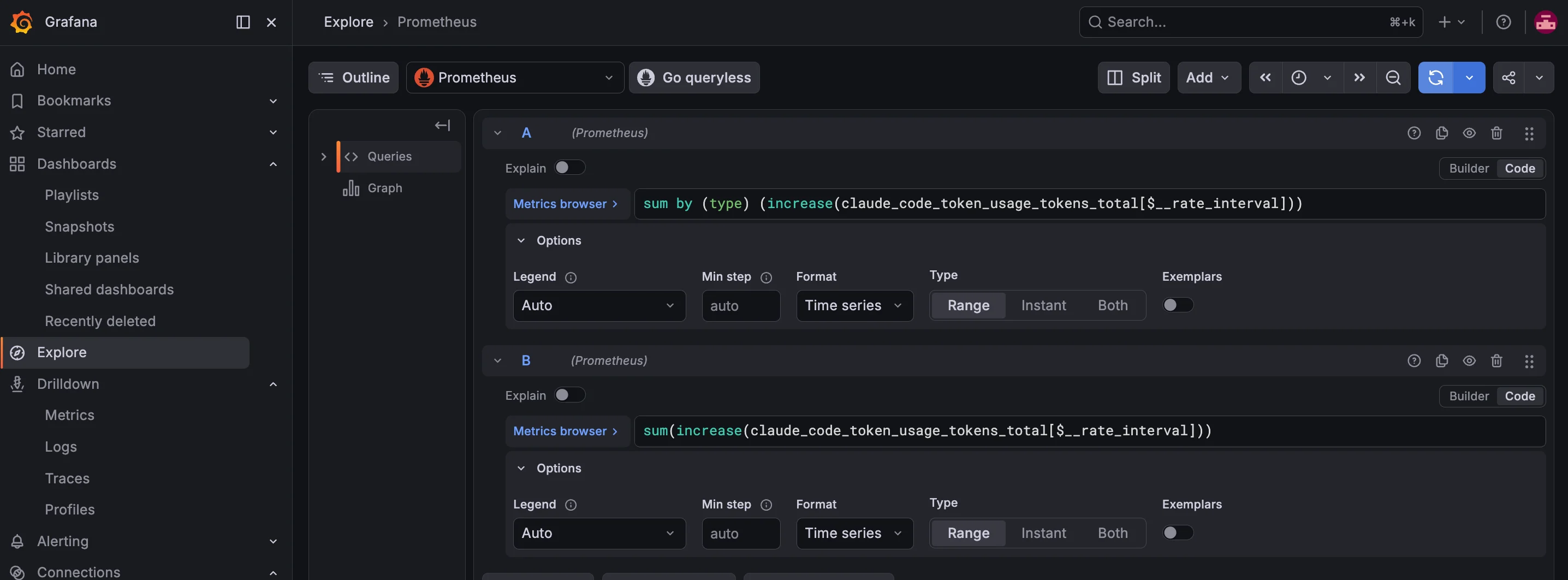Click the Split pane button
Screen dimensions: 1568x580
(1134, 78)
